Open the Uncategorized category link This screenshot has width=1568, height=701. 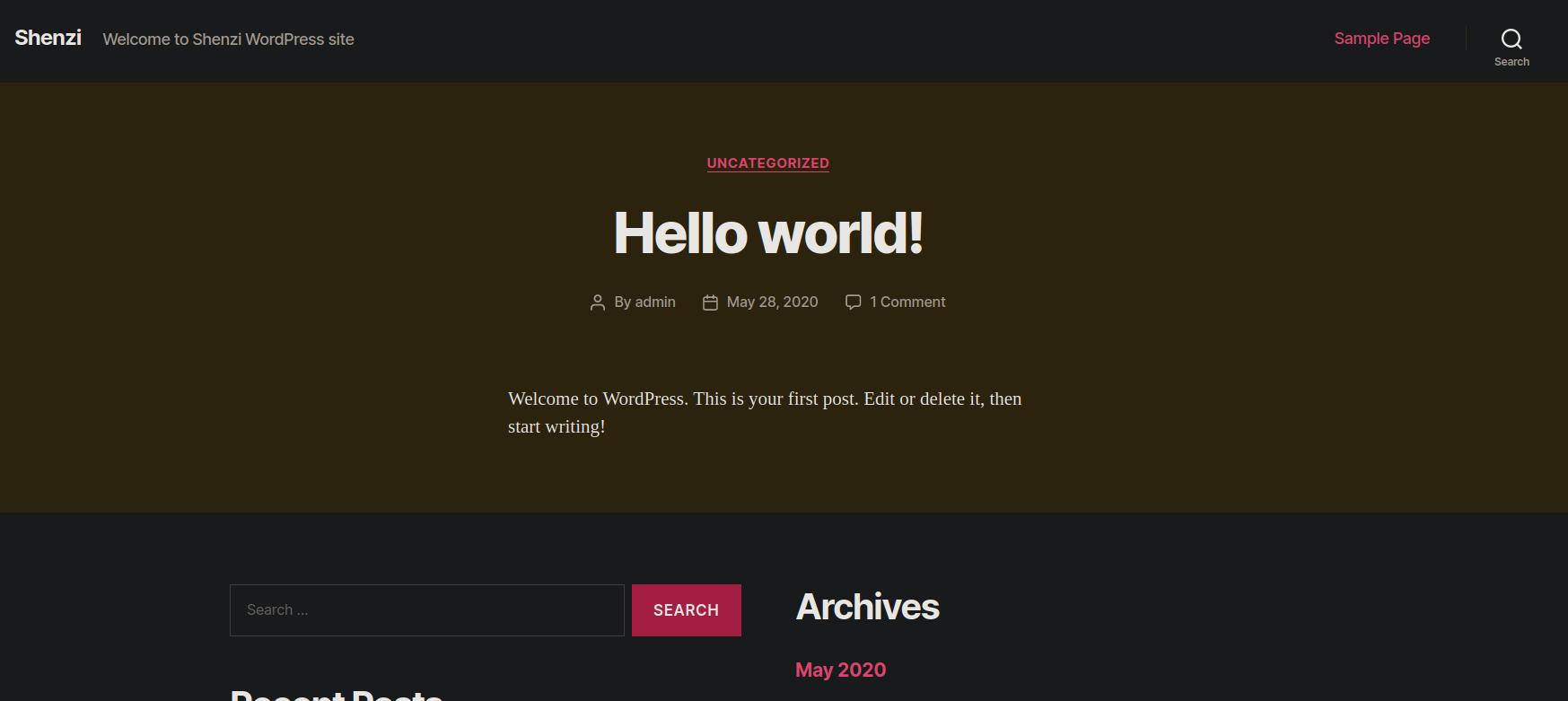[x=767, y=163]
